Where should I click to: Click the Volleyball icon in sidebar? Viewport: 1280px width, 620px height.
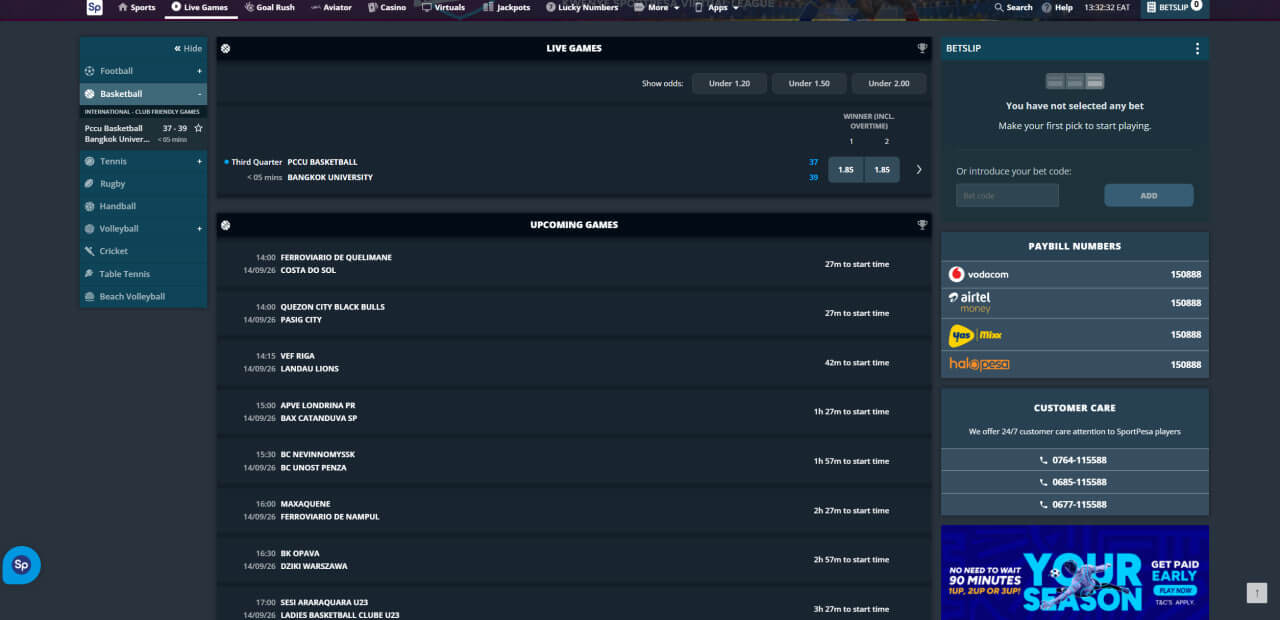pos(90,229)
